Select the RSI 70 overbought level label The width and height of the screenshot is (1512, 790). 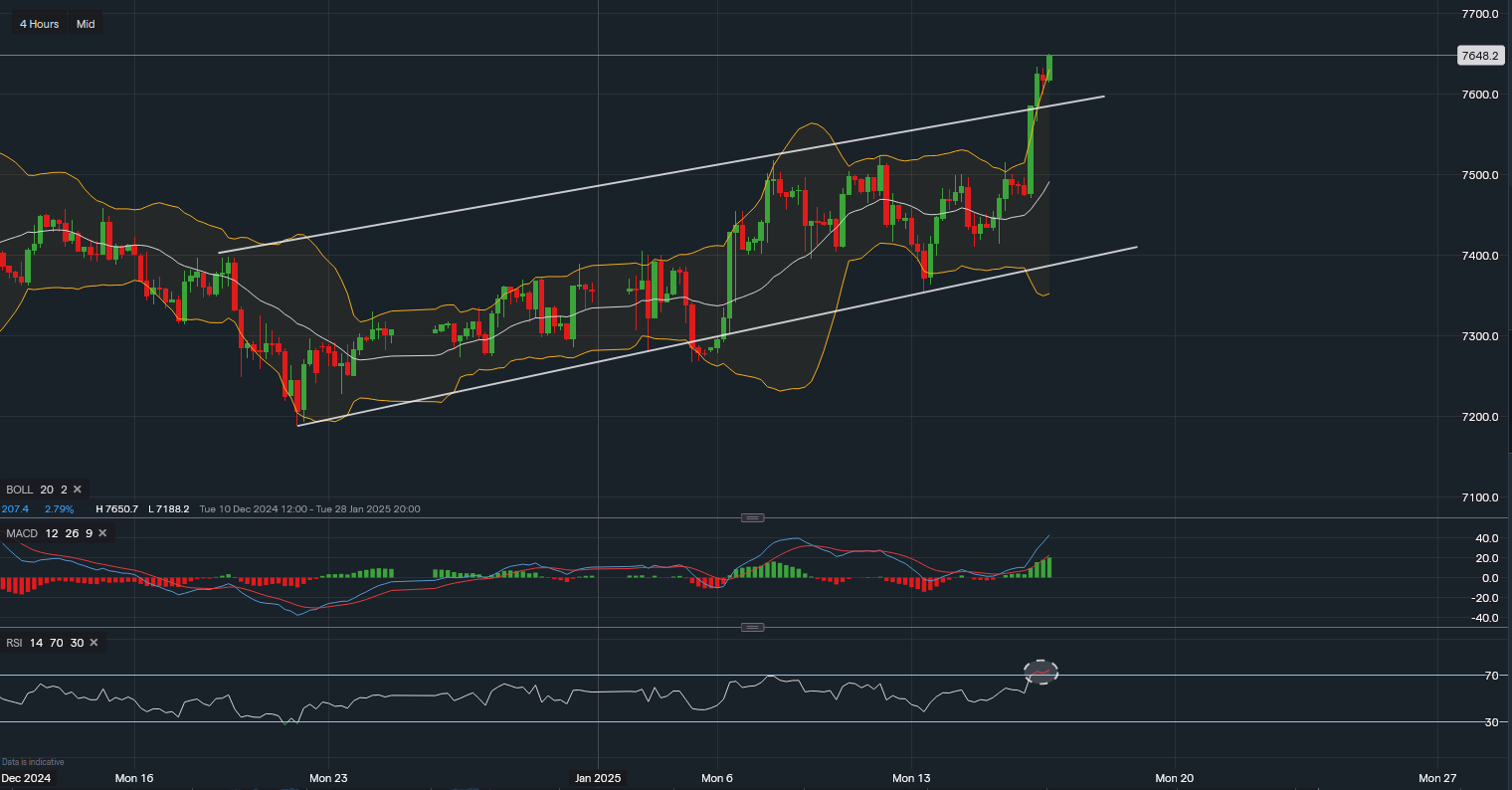click(x=1491, y=676)
